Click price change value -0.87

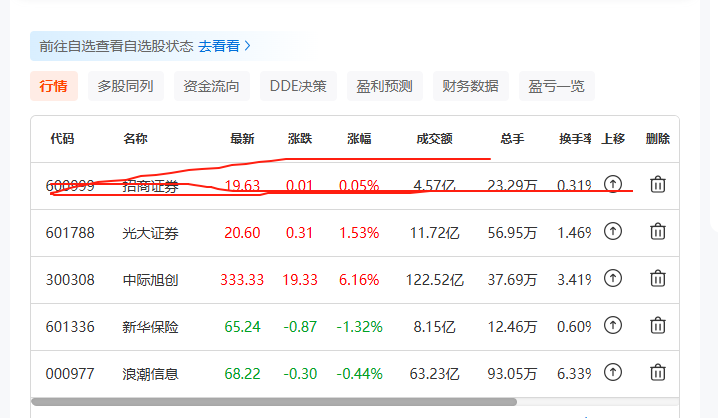click(300, 327)
